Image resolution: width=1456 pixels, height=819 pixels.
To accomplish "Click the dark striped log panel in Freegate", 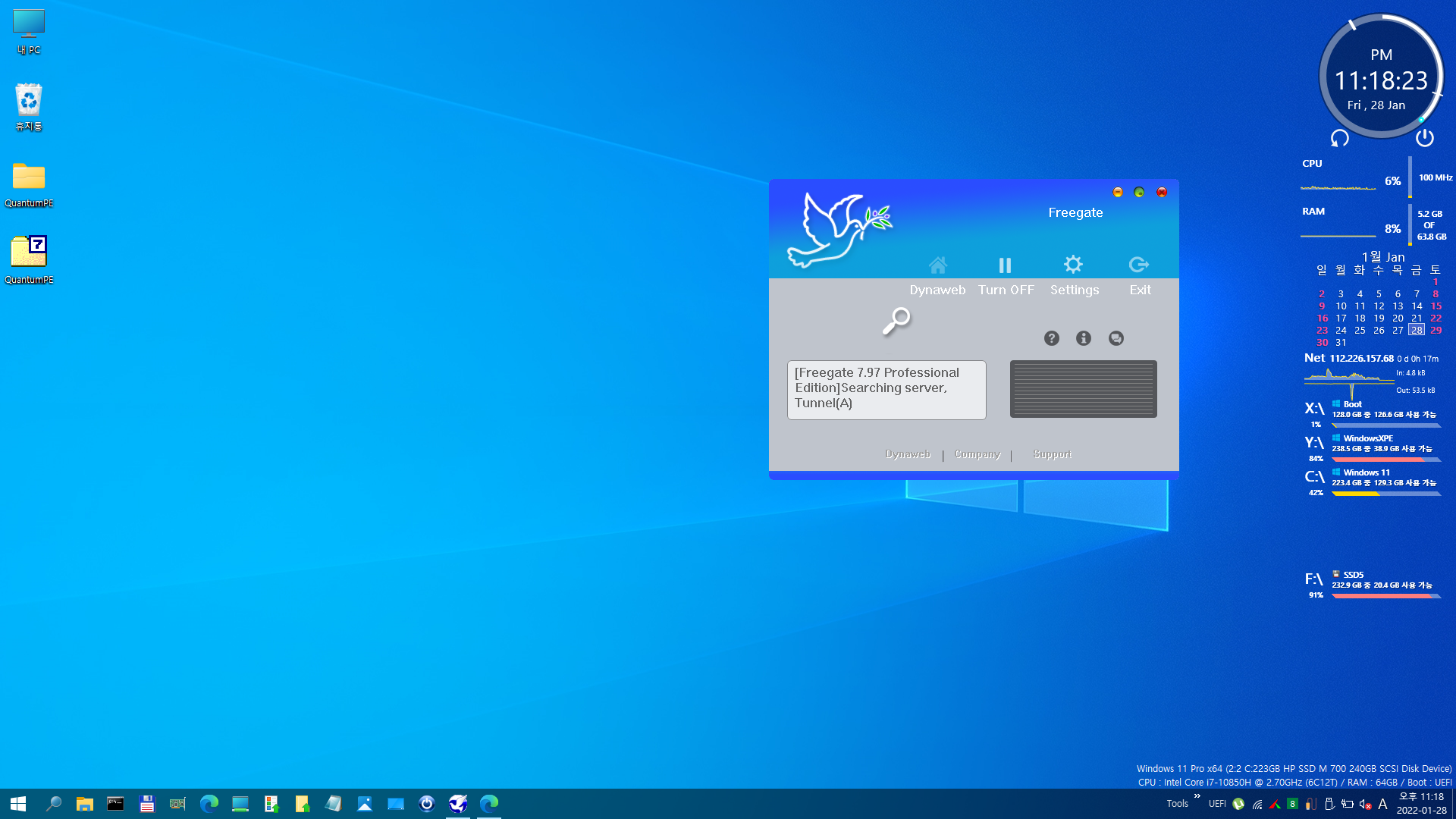I will (1083, 389).
